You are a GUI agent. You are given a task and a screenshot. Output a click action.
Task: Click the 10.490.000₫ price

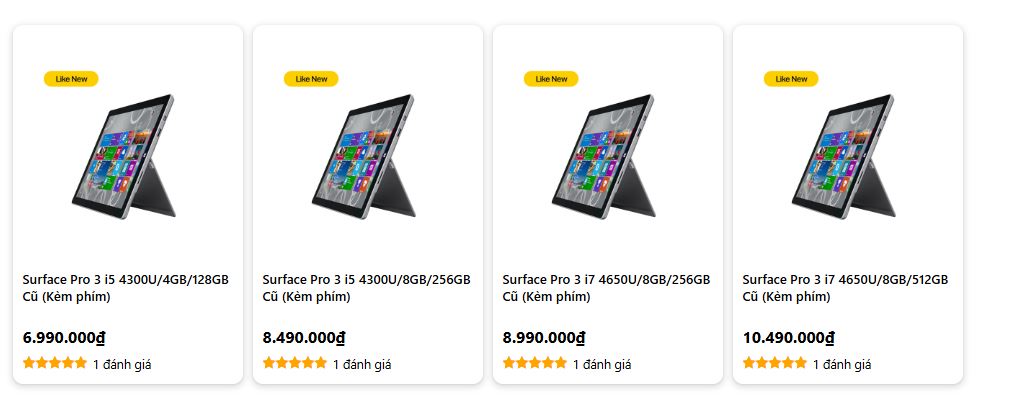point(789,338)
